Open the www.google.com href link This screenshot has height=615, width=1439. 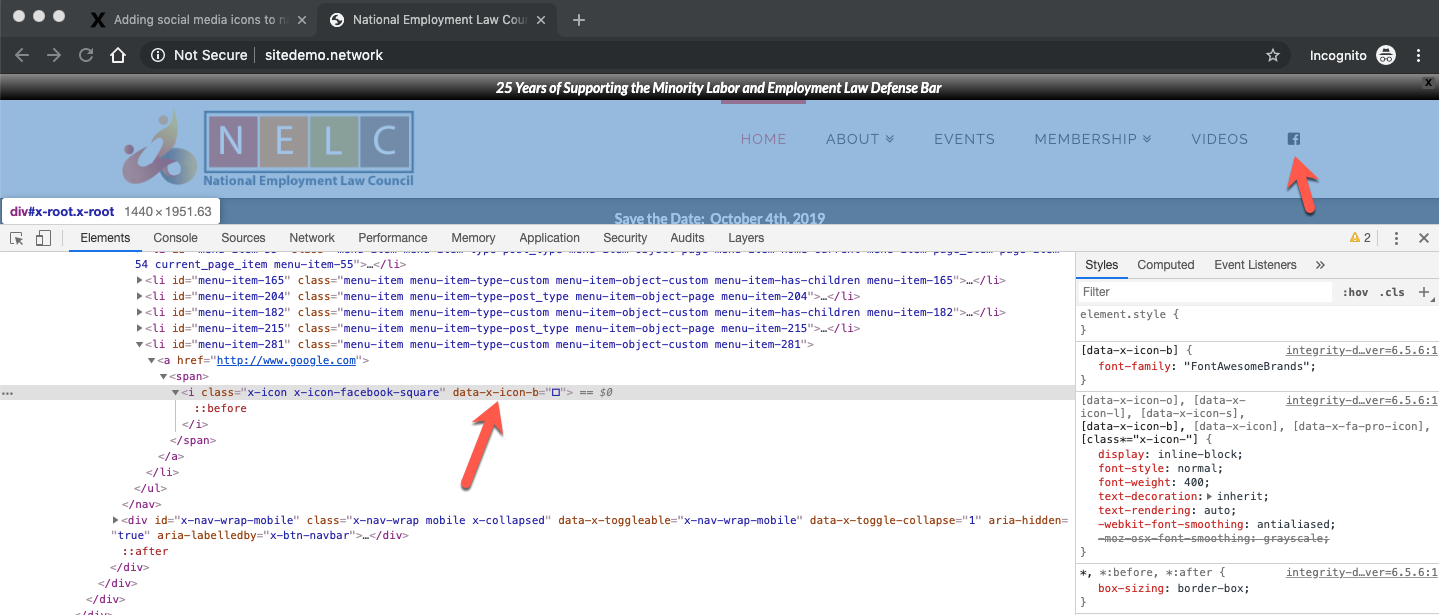(286, 360)
